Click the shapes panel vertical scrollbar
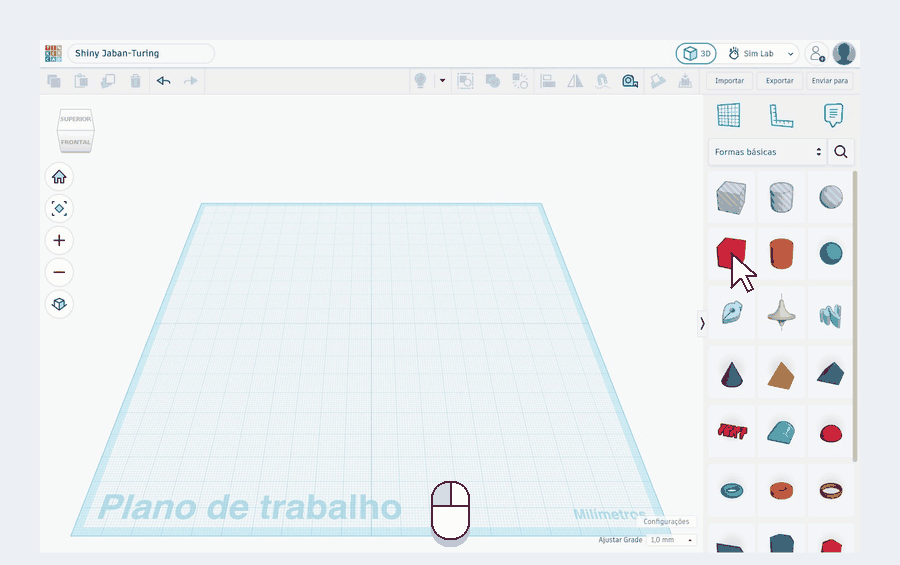Image resolution: width=900 pixels, height=565 pixels. 856,316
